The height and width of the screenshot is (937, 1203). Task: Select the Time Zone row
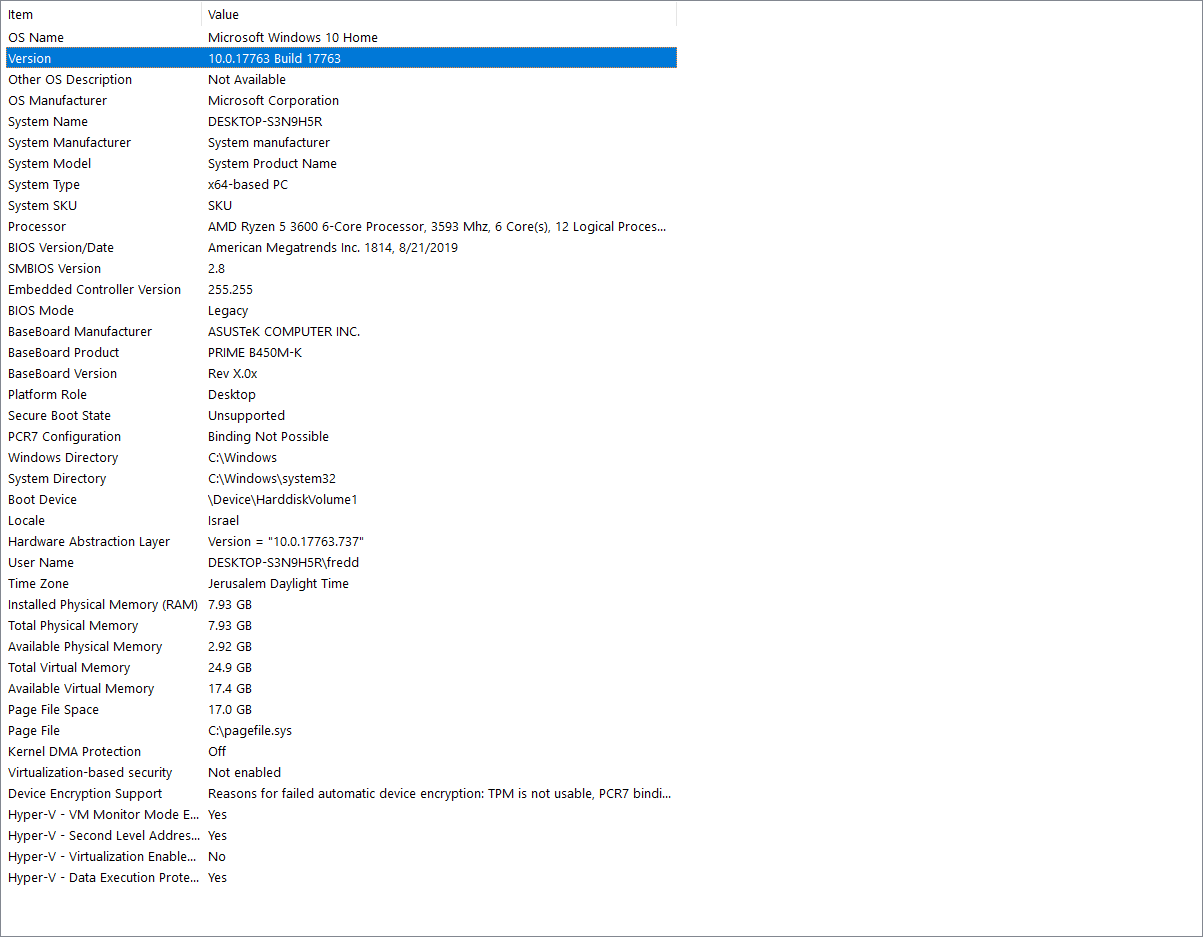point(341,584)
